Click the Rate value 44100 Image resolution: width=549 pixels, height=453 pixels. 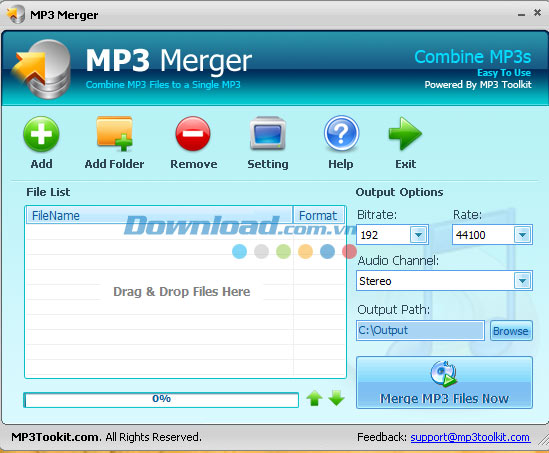pos(470,235)
